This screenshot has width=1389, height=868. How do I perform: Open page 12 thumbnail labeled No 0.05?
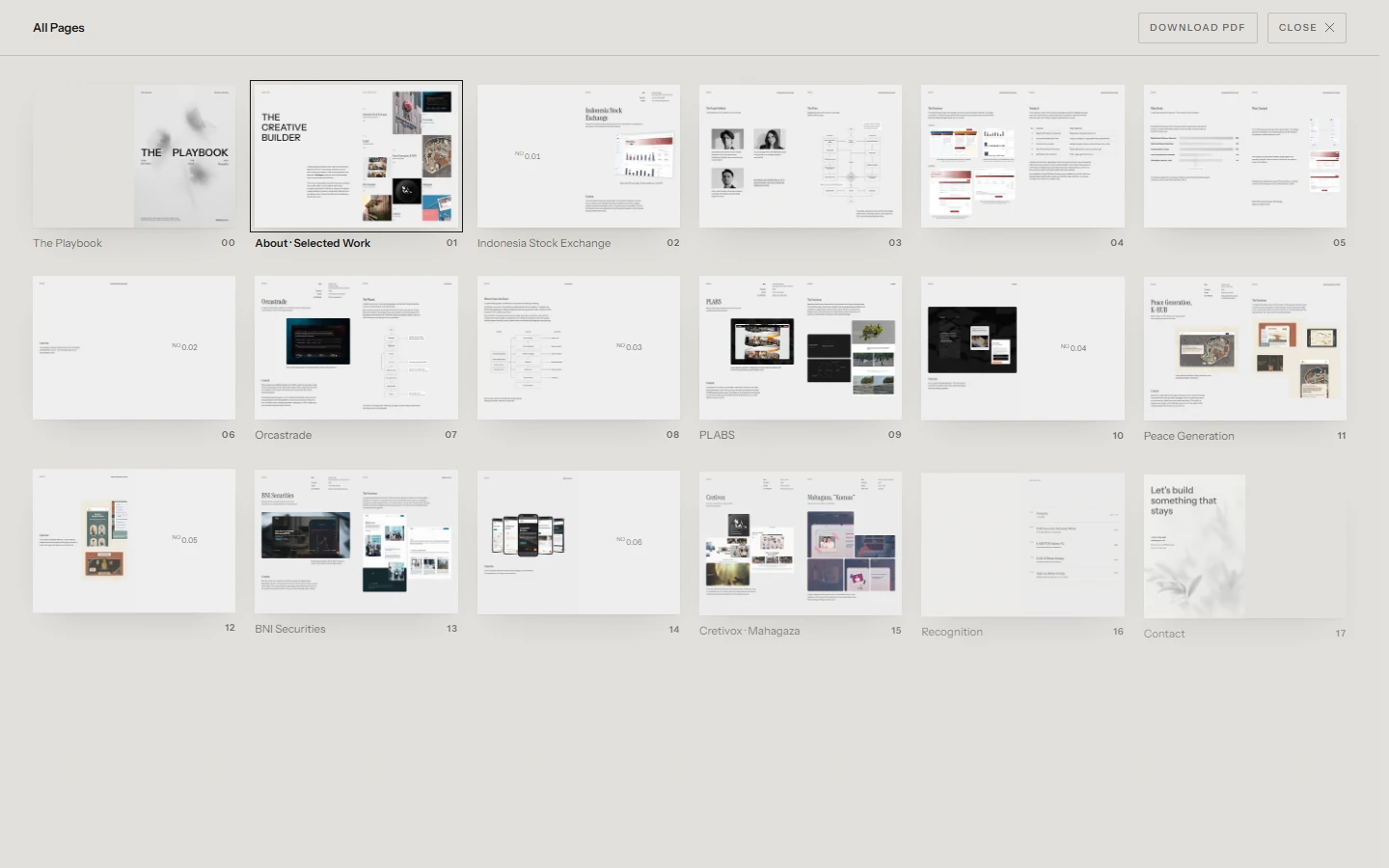pos(134,541)
